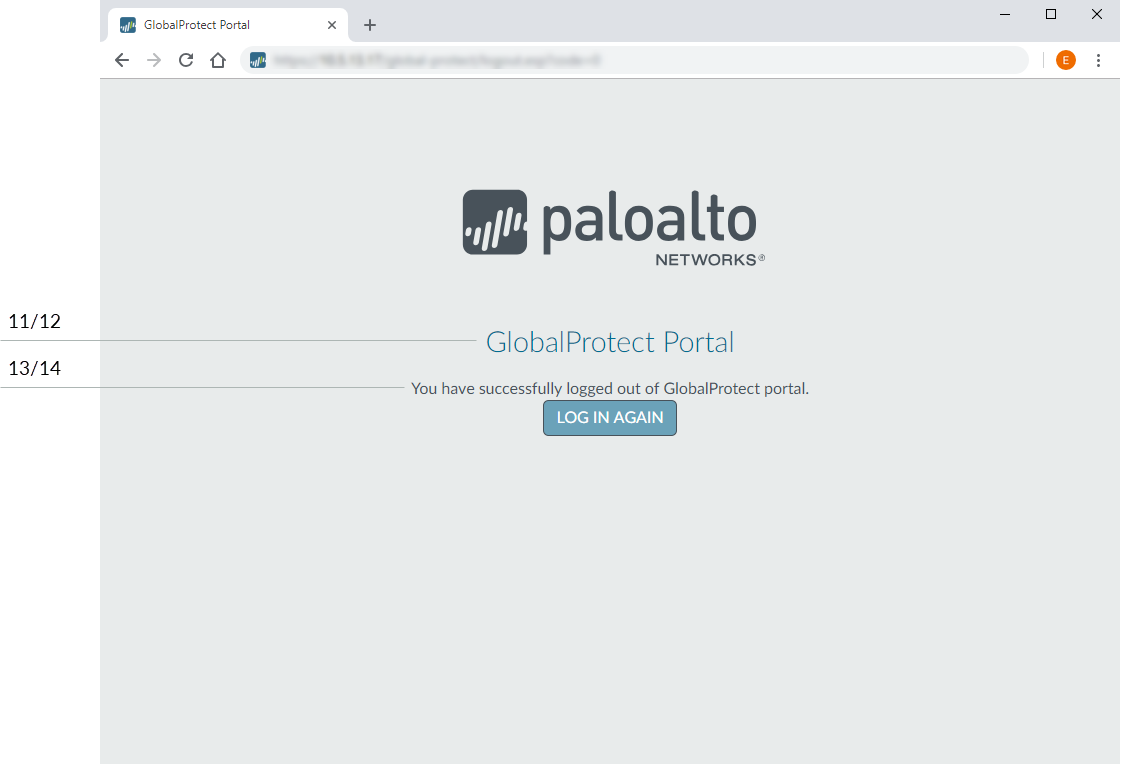Viewport: 1121px width, 764px height.
Task: Maximize the browser window
Action: 1050,14
